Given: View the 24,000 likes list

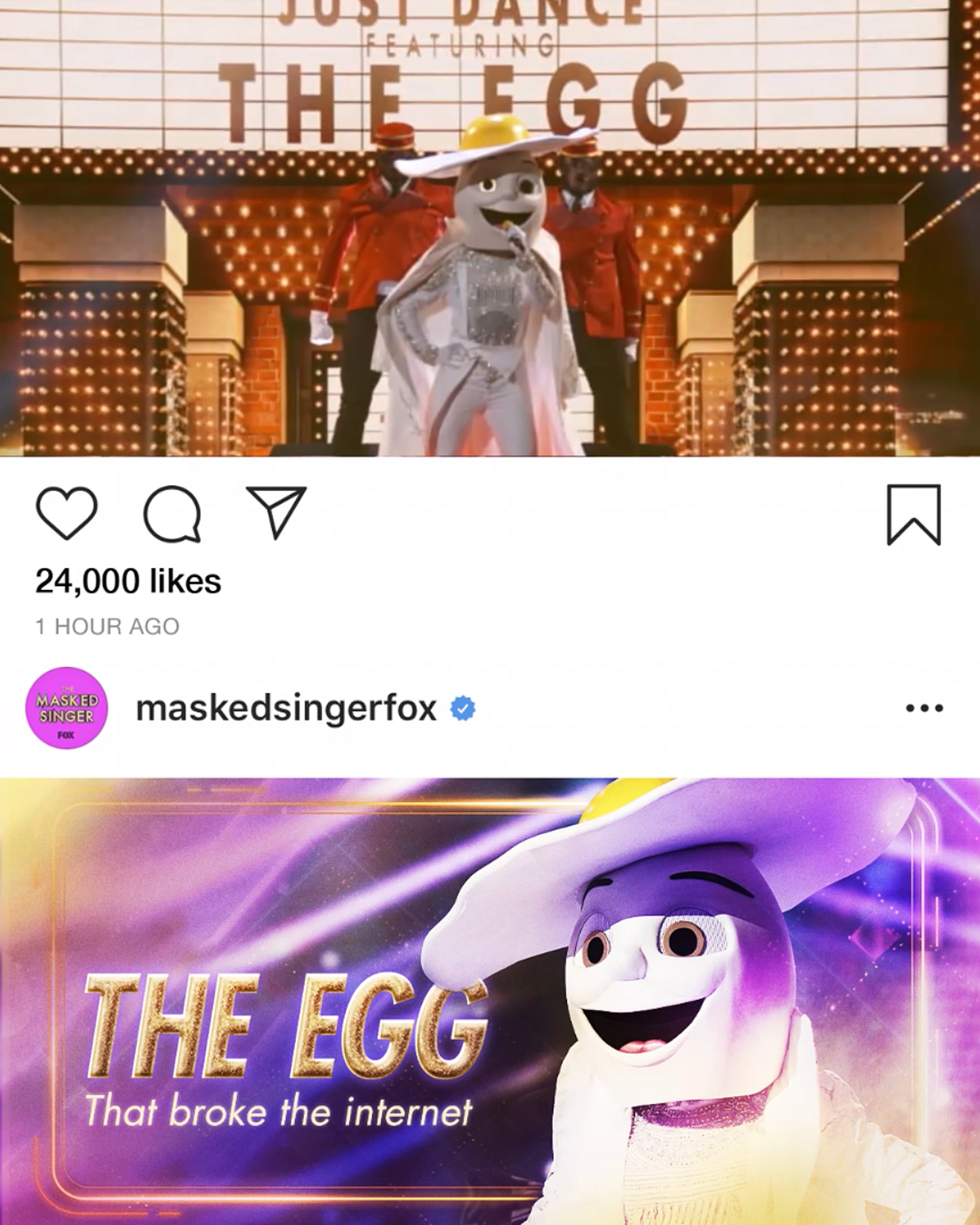Looking at the screenshot, I should tap(128, 581).
